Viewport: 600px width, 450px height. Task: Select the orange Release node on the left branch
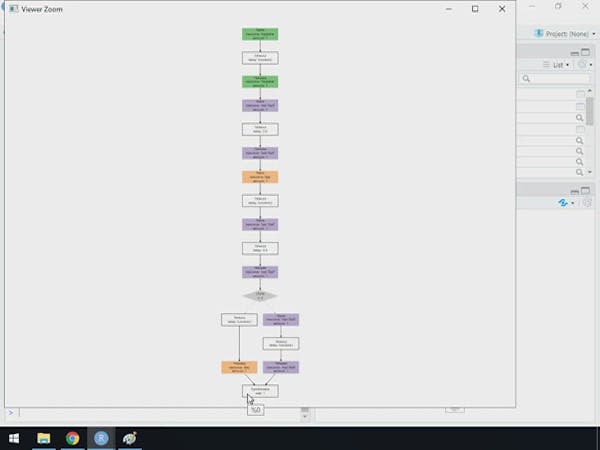(x=239, y=367)
